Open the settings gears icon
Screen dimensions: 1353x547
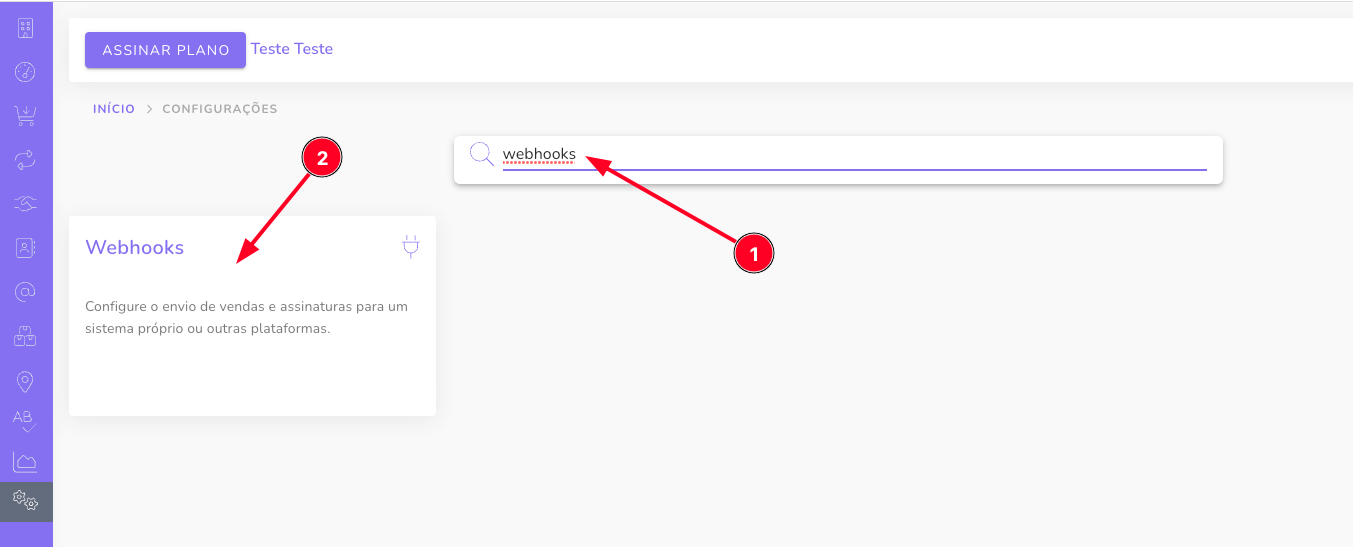[25, 500]
